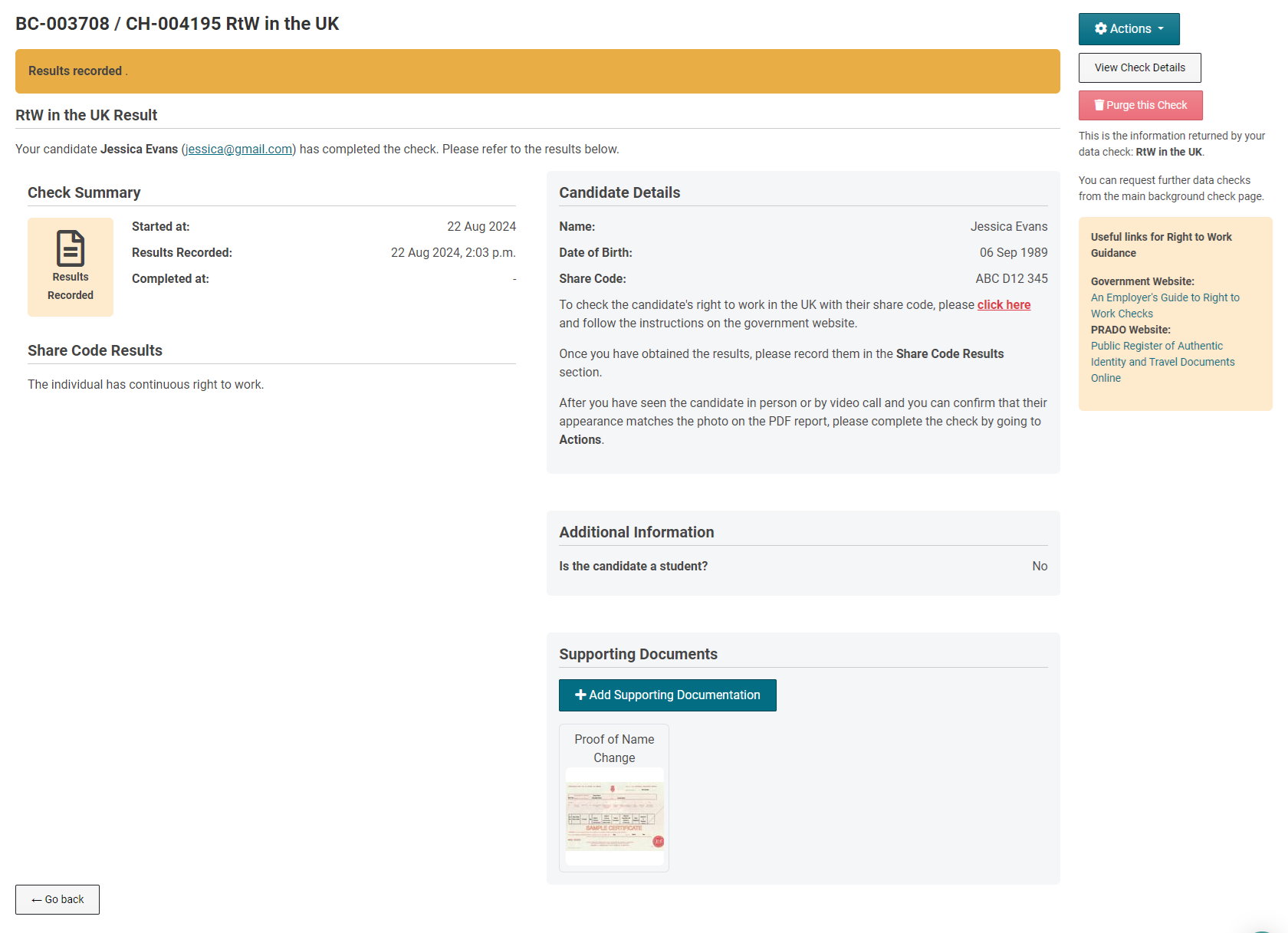Click the Add Supporting Documentation button text

[674, 695]
